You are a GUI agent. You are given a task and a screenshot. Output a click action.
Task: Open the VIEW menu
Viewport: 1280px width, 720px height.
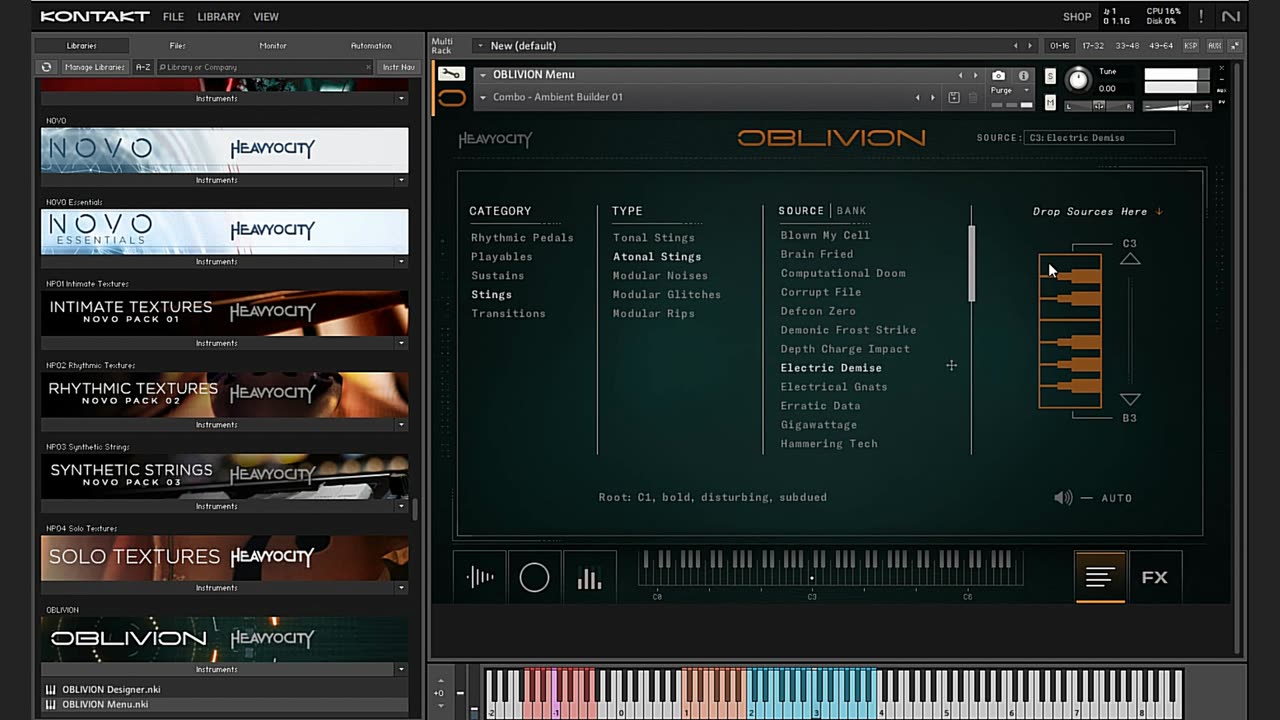[266, 17]
